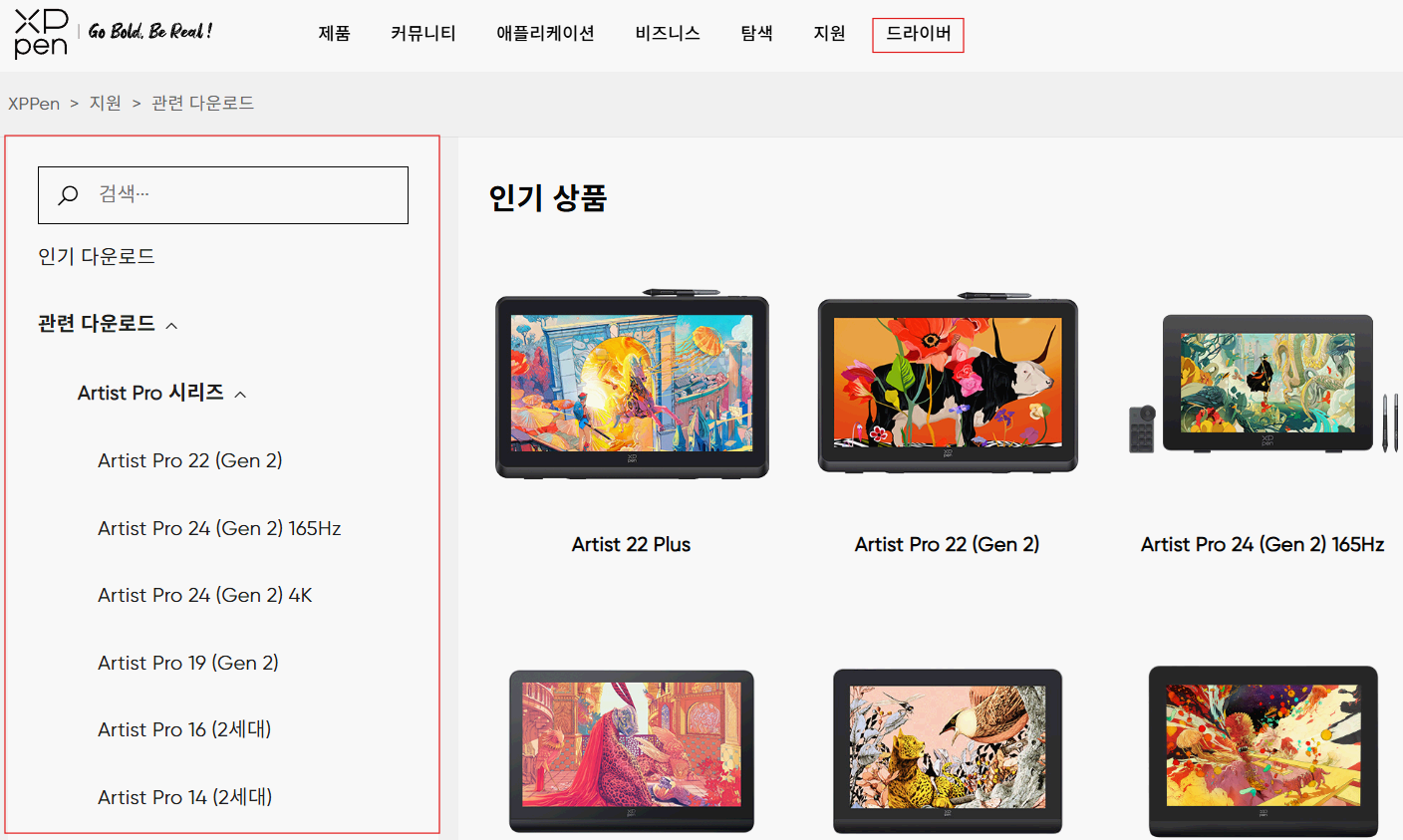1403x840 pixels.
Task: Go to 지원 breadcrumb link
Action: click(106, 104)
